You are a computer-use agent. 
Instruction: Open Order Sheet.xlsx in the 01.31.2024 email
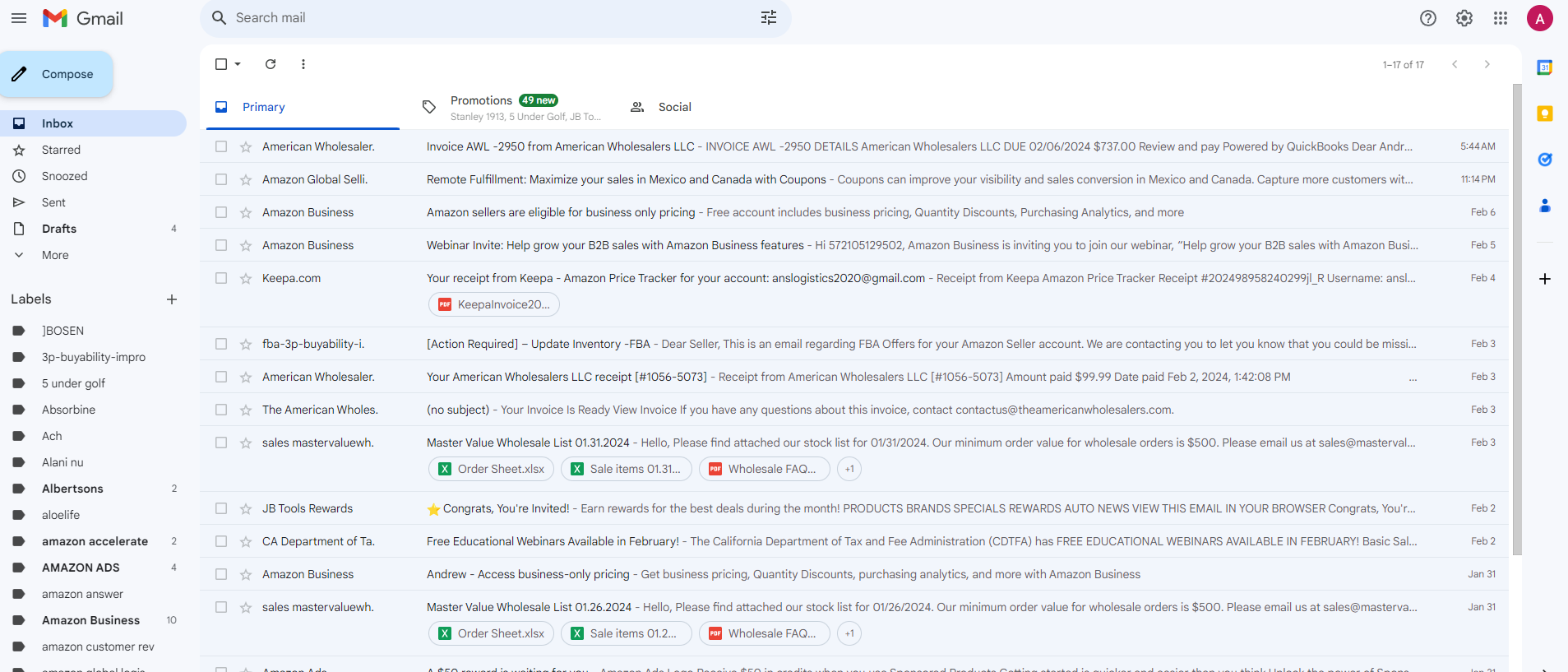[x=491, y=469]
